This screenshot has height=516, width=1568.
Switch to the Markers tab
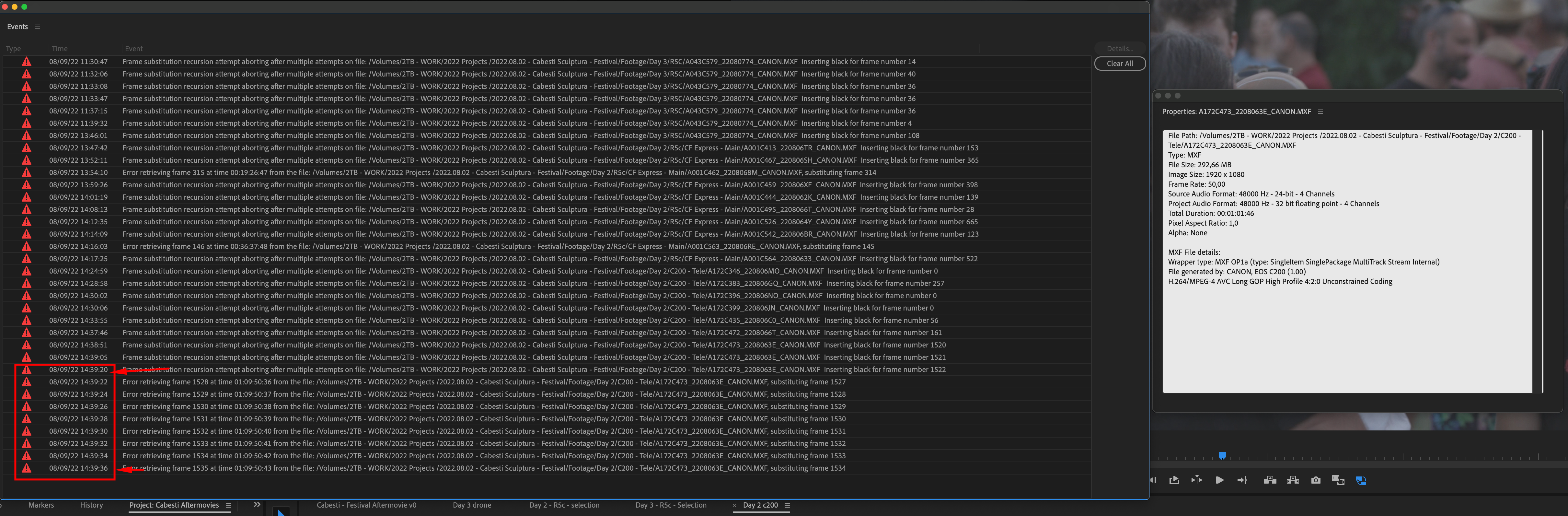tap(41, 505)
